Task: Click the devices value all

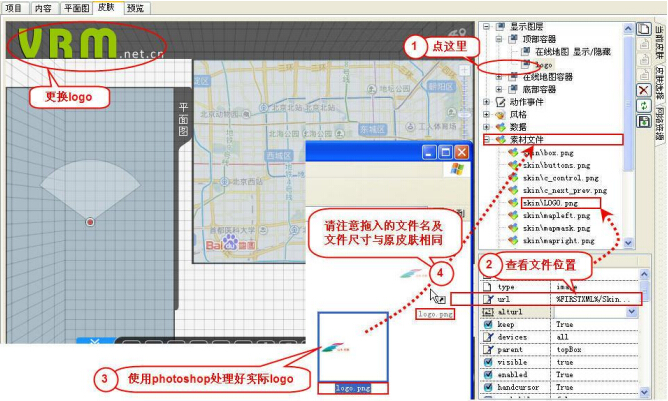Action: tap(562, 337)
